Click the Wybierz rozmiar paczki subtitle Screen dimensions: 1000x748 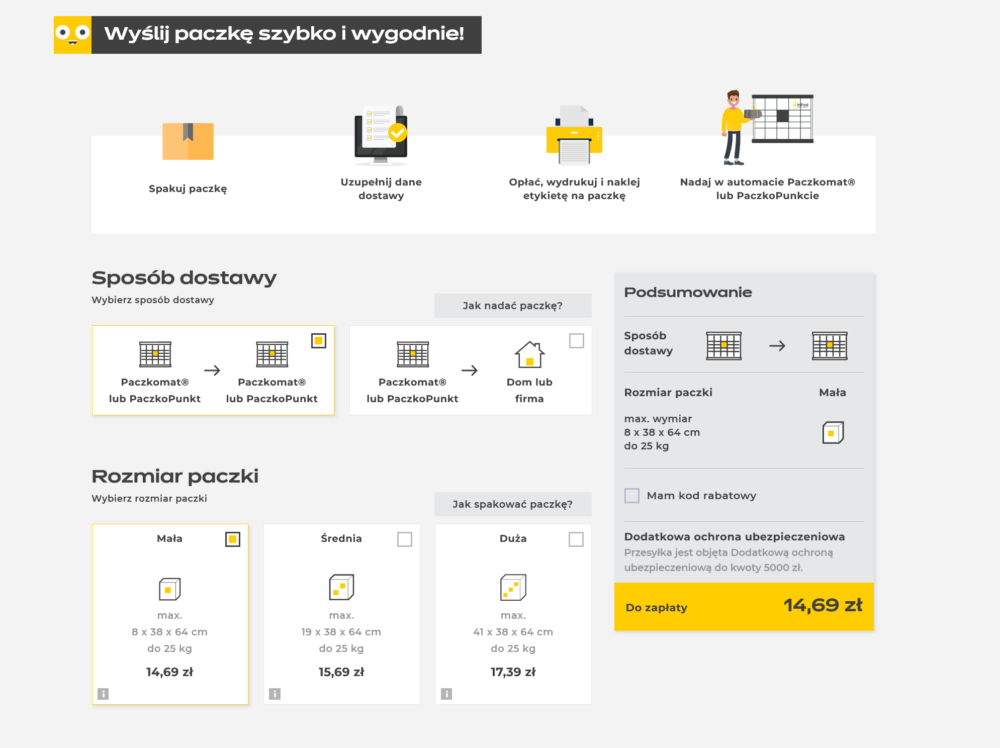pos(149,499)
